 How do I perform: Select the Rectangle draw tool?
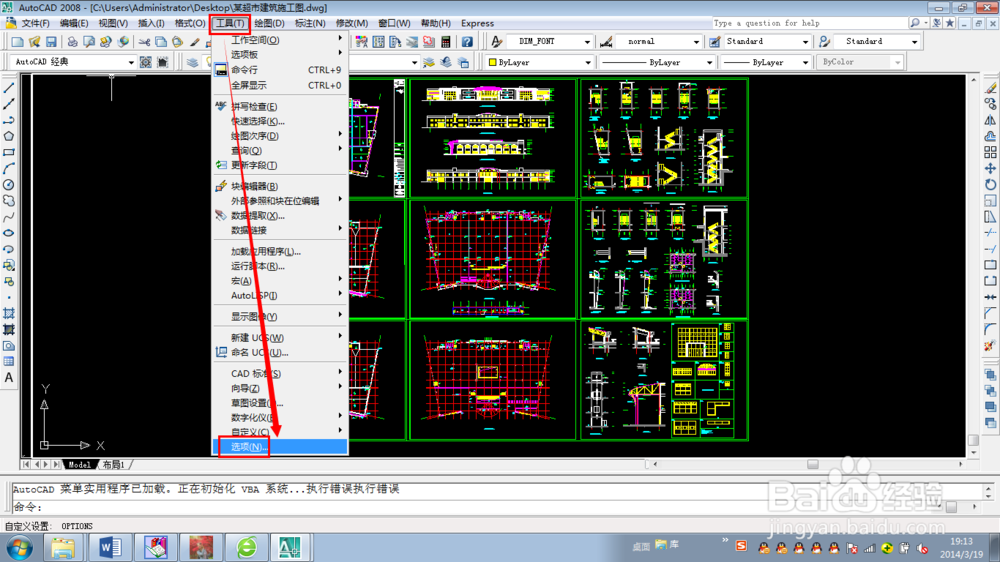click(x=9, y=152)
